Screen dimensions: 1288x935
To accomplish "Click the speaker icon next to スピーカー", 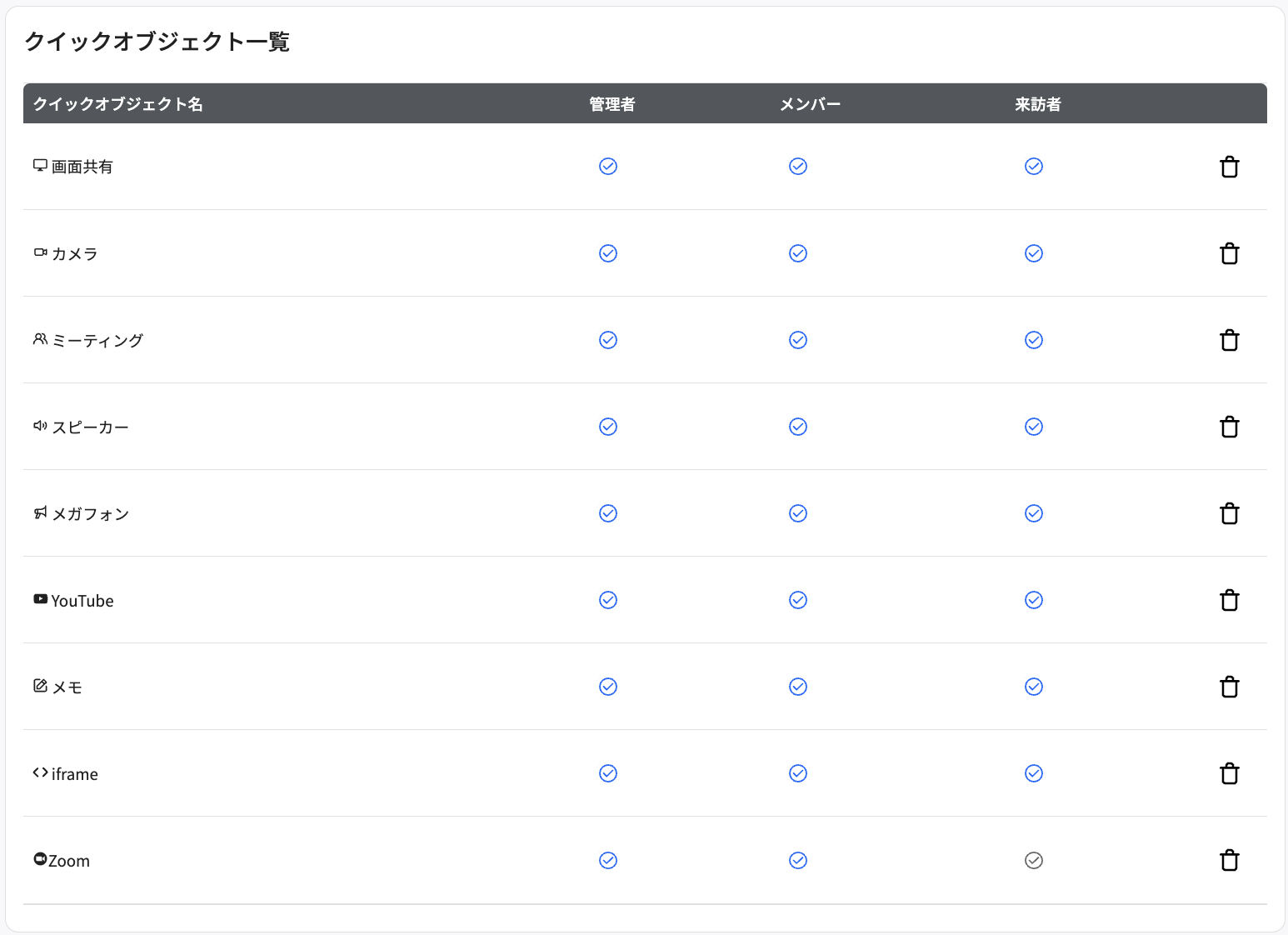I will [x=39, y=425].
